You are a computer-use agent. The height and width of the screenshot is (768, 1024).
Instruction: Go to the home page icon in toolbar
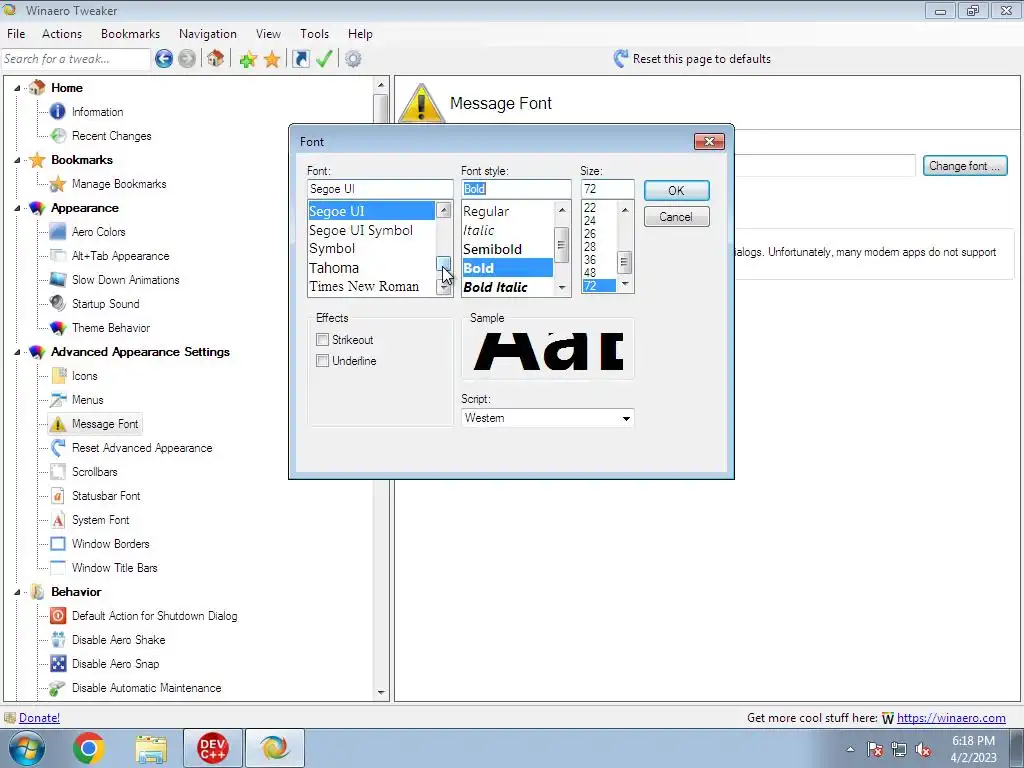[x=216, y=59]
